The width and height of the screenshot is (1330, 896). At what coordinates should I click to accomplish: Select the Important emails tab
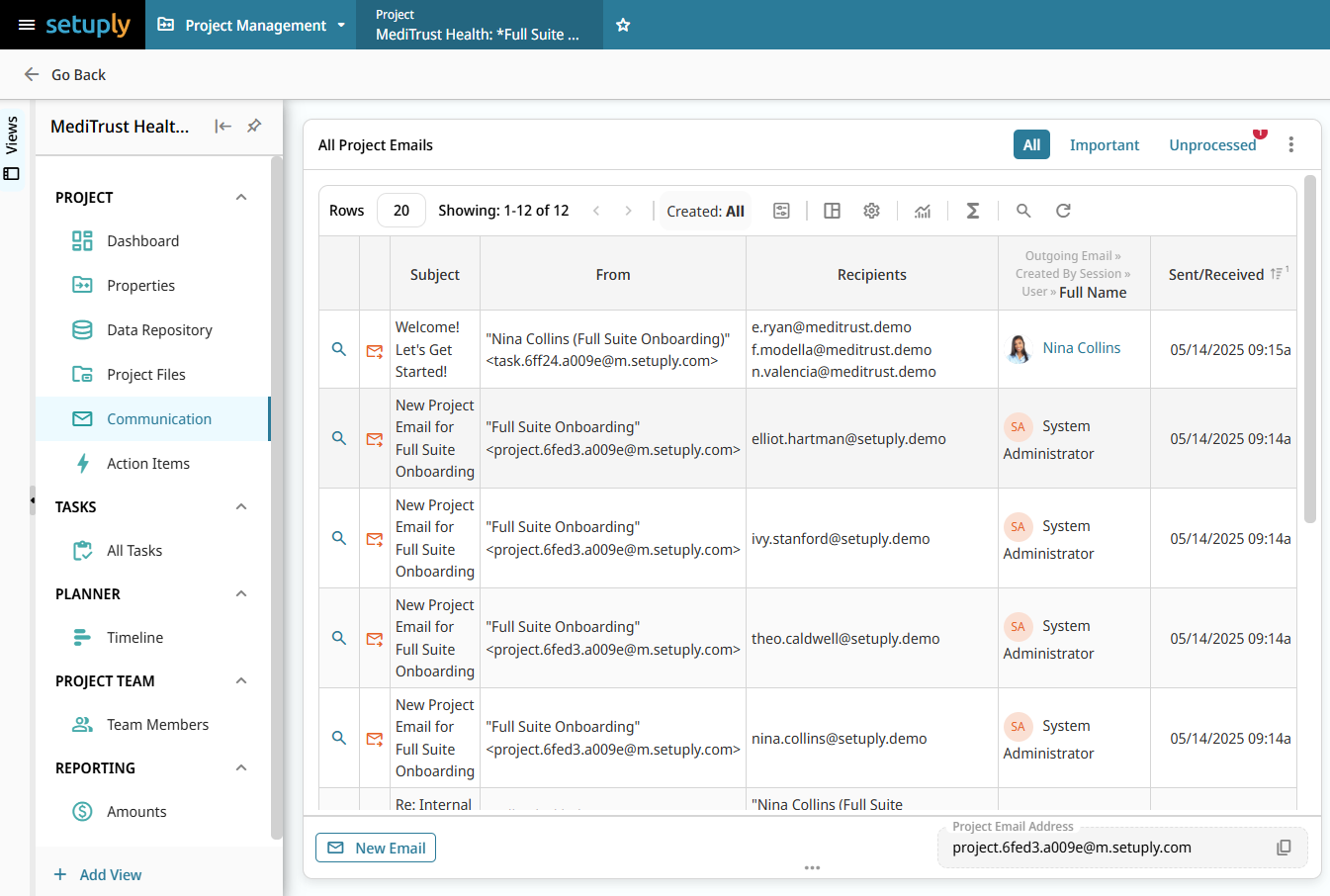(x=1105, y=144)
